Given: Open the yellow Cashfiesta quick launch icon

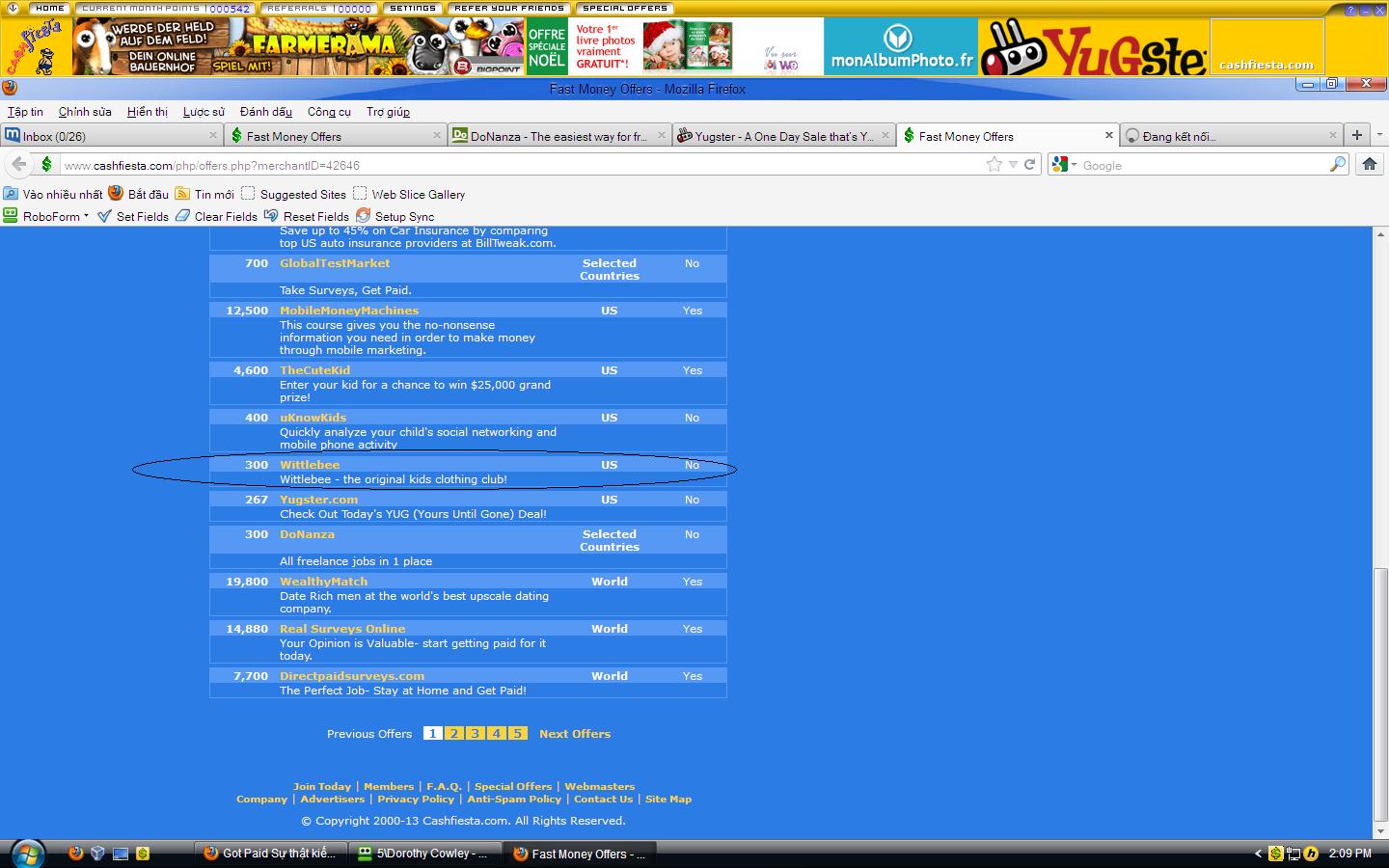Looking at the screenshot, I should point(143,854).
